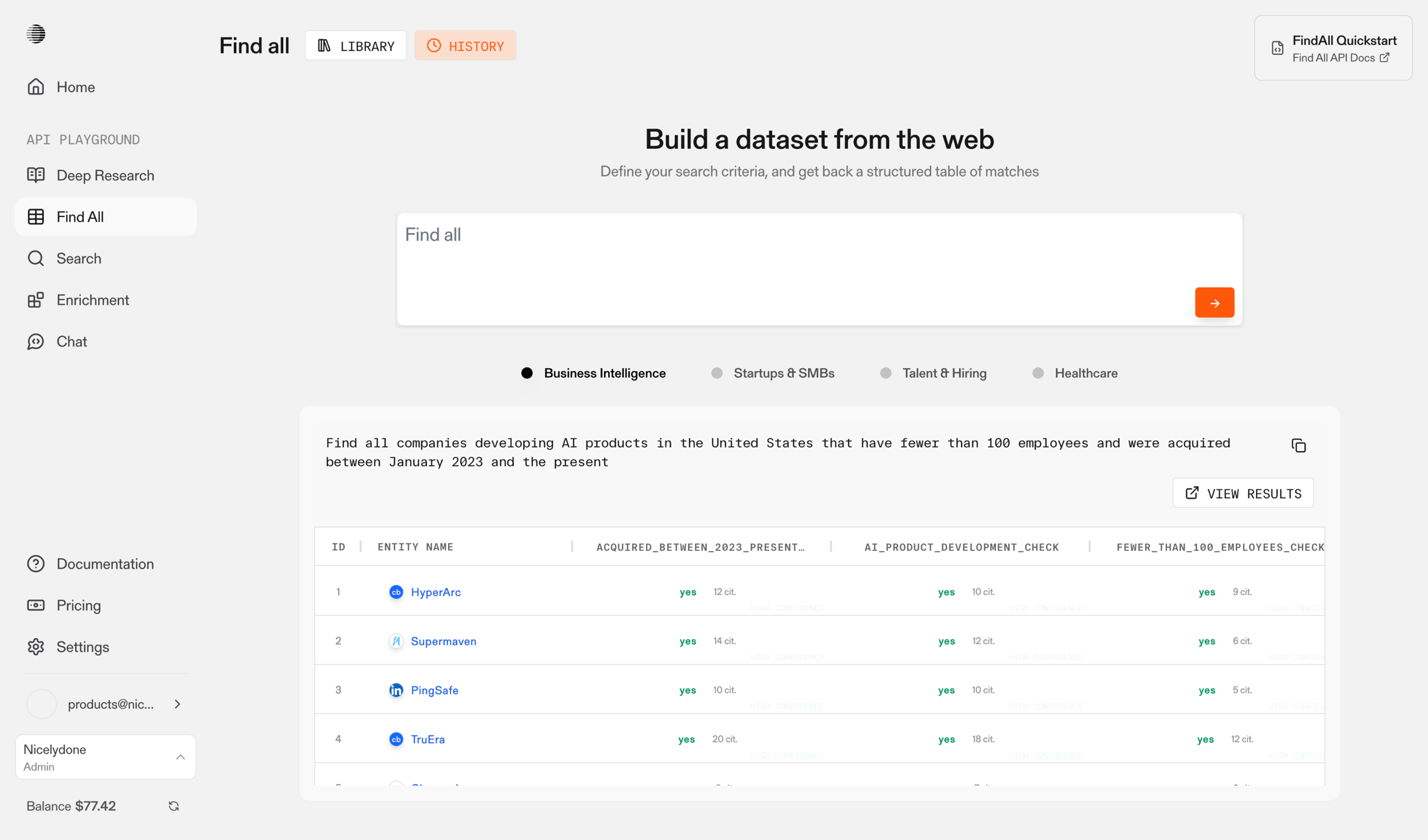This screenshot has width=1428, height=840.
Task: Open Documentation link in sidebar
Action: [105, 564]
